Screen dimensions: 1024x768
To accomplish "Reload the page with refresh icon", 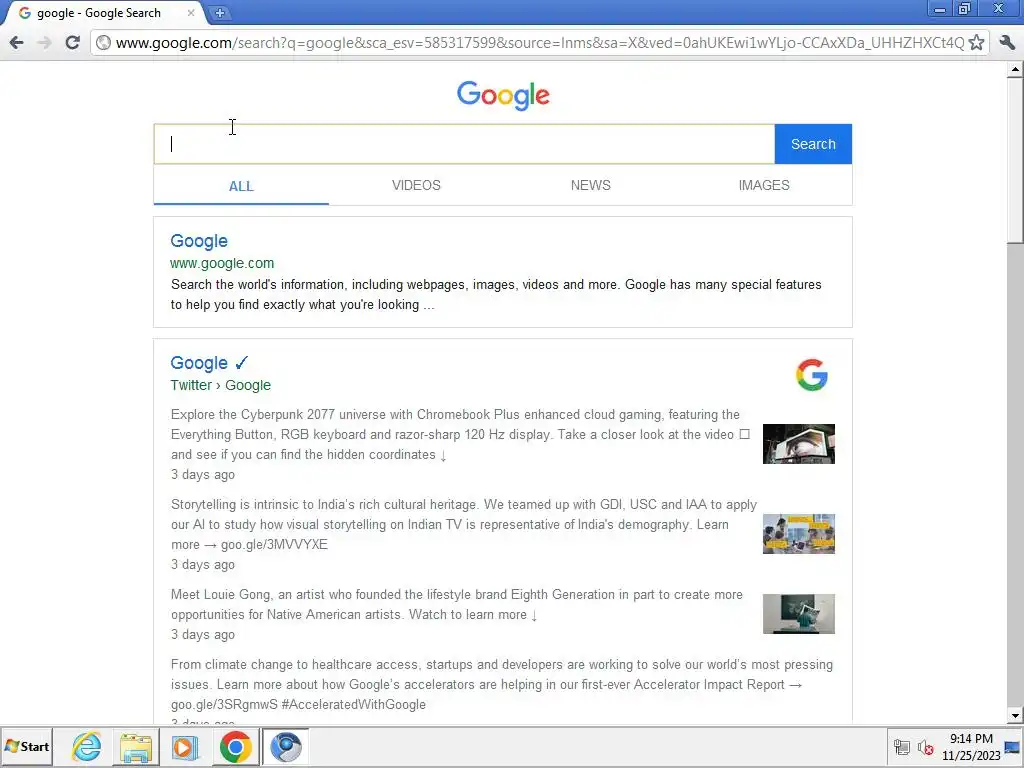I will (72, 42).
